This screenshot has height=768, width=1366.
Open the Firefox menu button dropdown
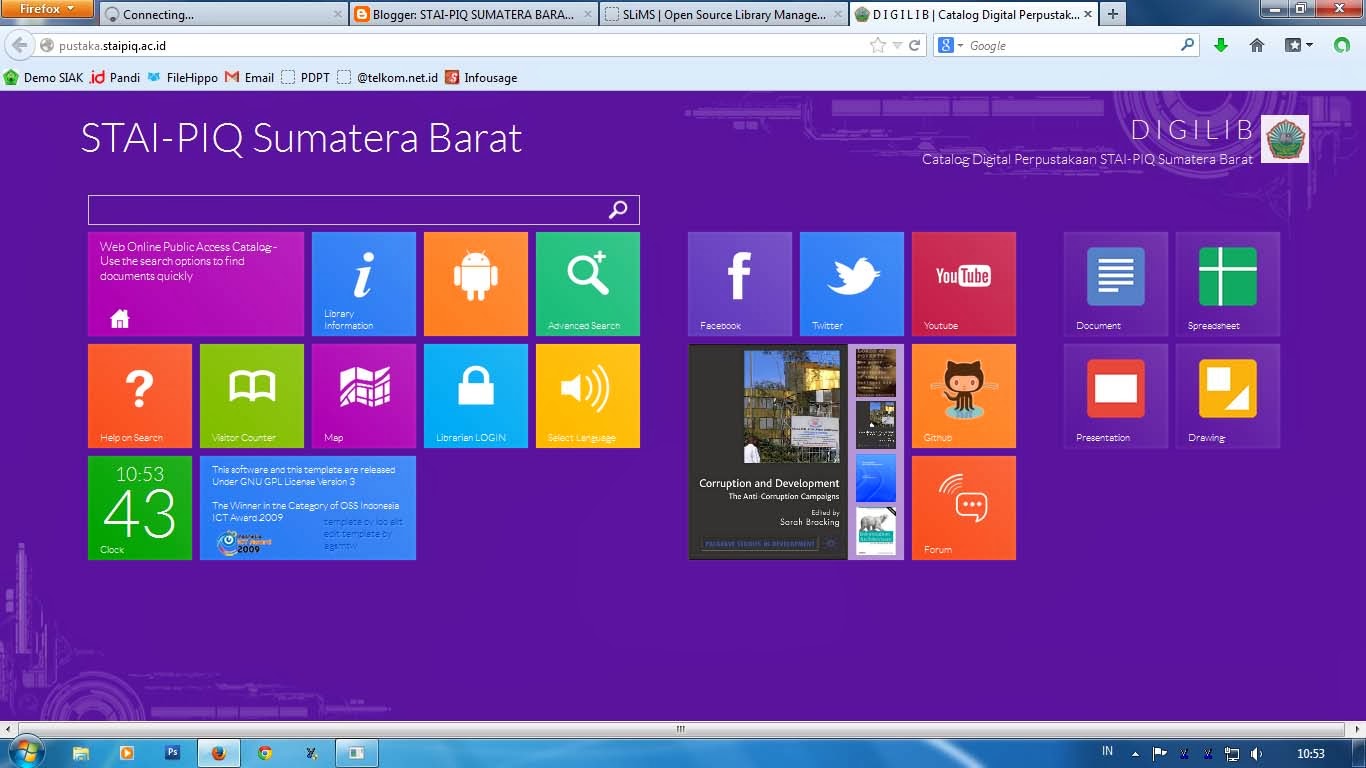(46, 9)
